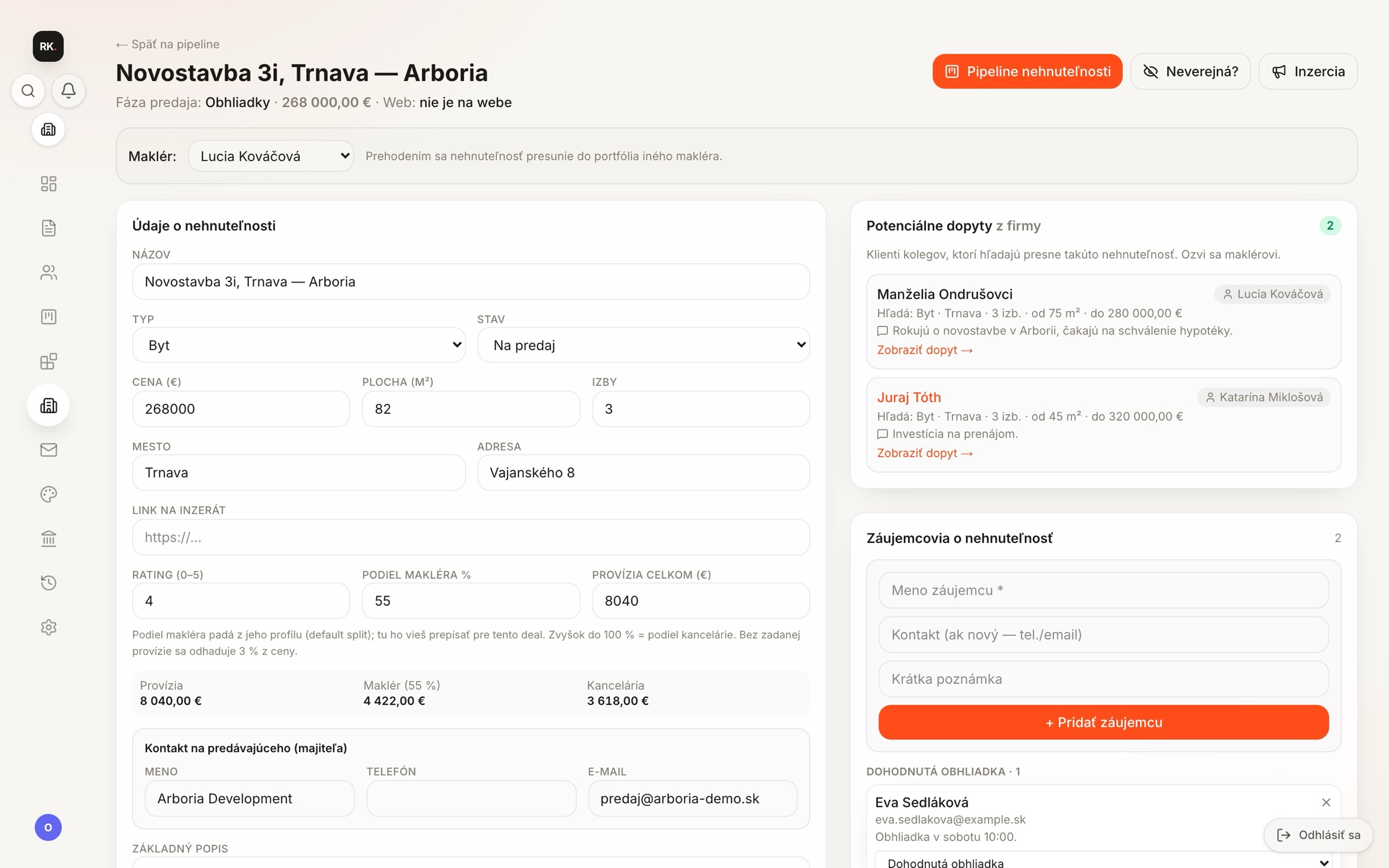The image size is (1389, 868).
Task: Click the Lucia Kováčová badge on Ondrušovci card
Action: tap(1272, 294)
